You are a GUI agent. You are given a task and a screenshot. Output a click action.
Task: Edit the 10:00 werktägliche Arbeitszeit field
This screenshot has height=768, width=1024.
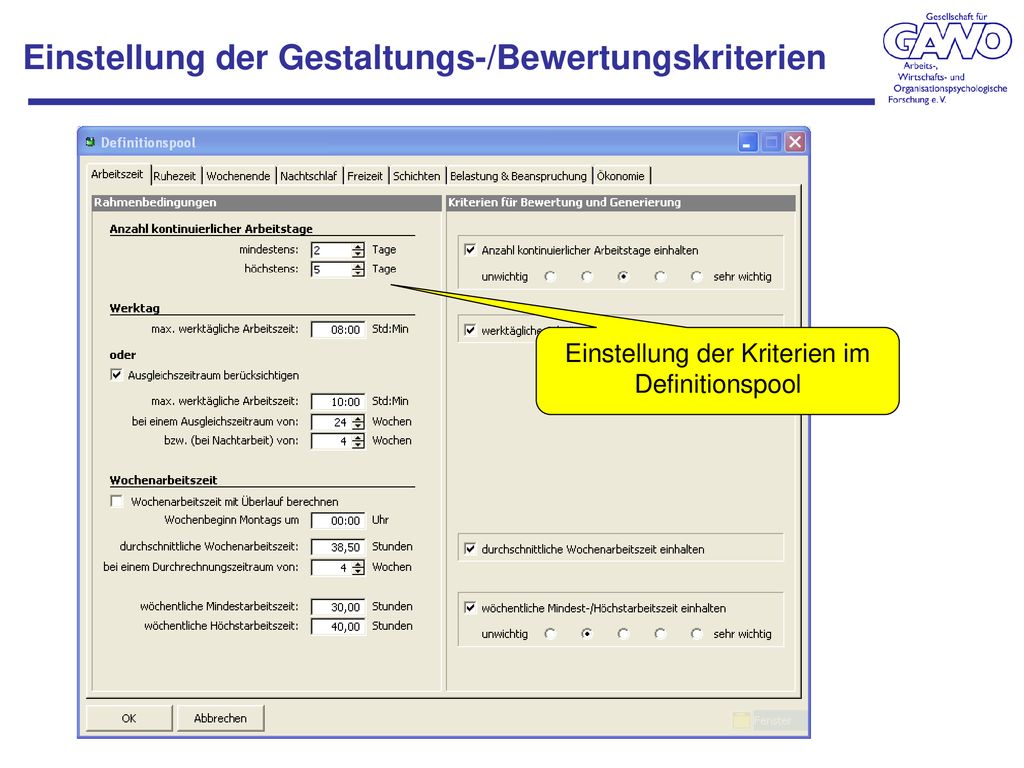pyautogui.click(x=338, y=402)
